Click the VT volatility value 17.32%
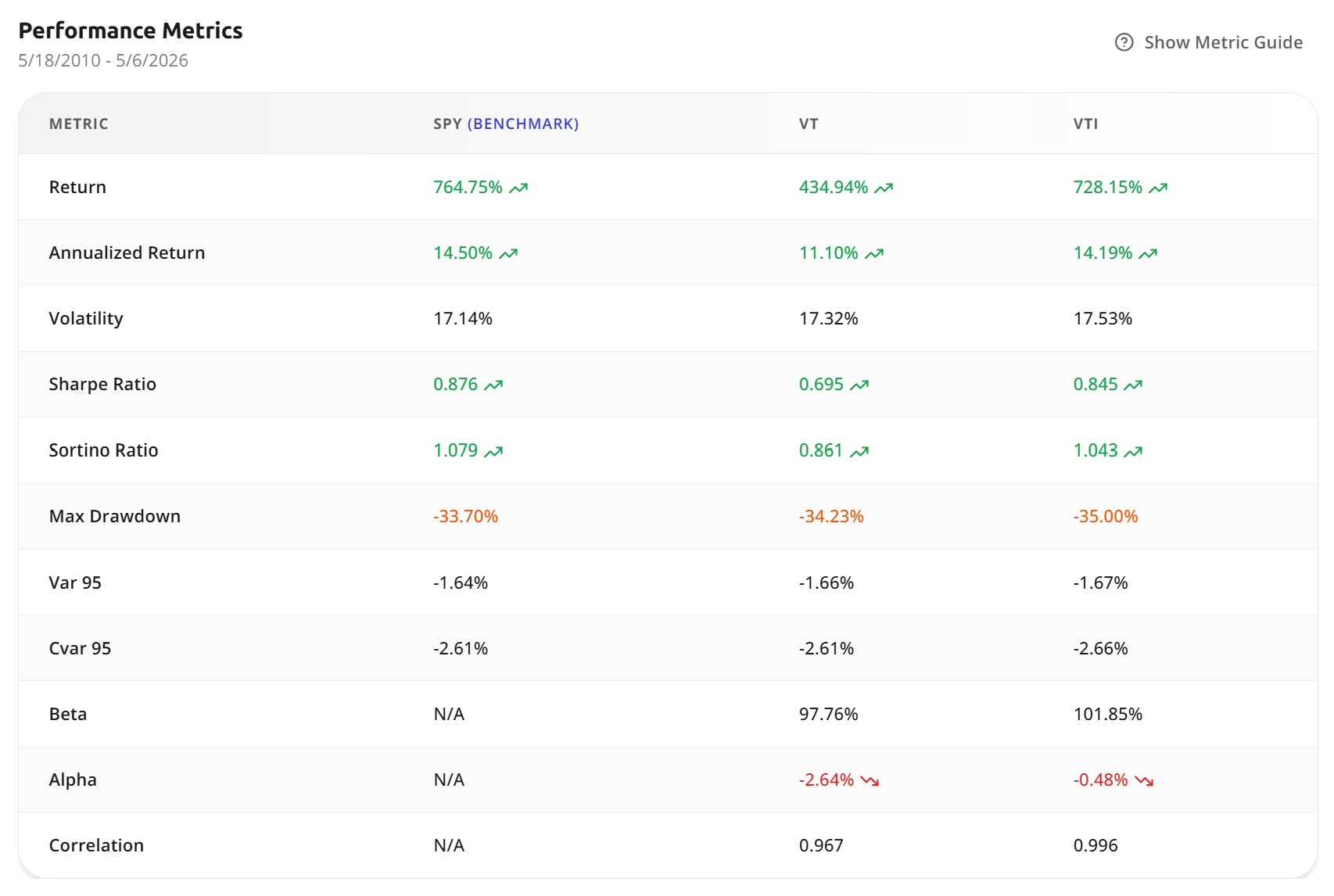Screen dimensions: 1334x896 point(828,318)
